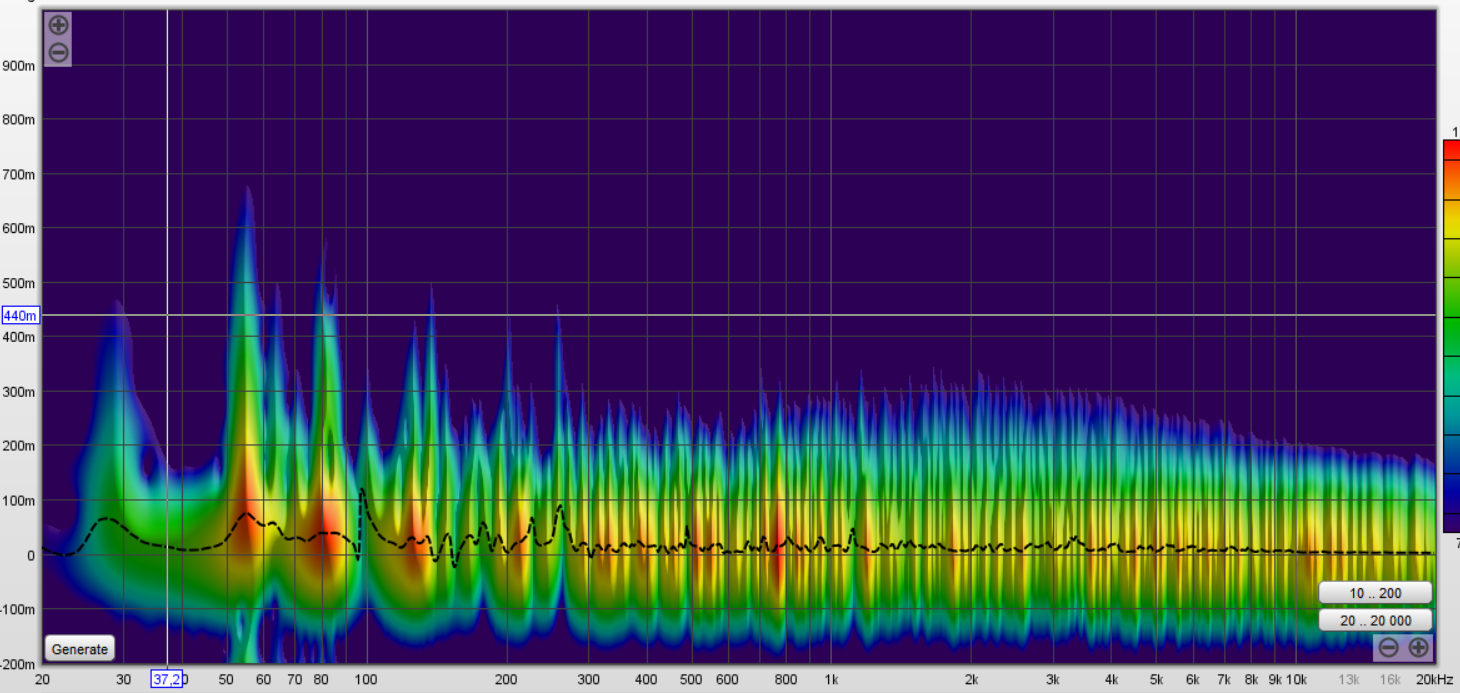This screenshot has width=1460, height=693.
Task: Click the -200m time axis label
Action: tap(17, 664)
